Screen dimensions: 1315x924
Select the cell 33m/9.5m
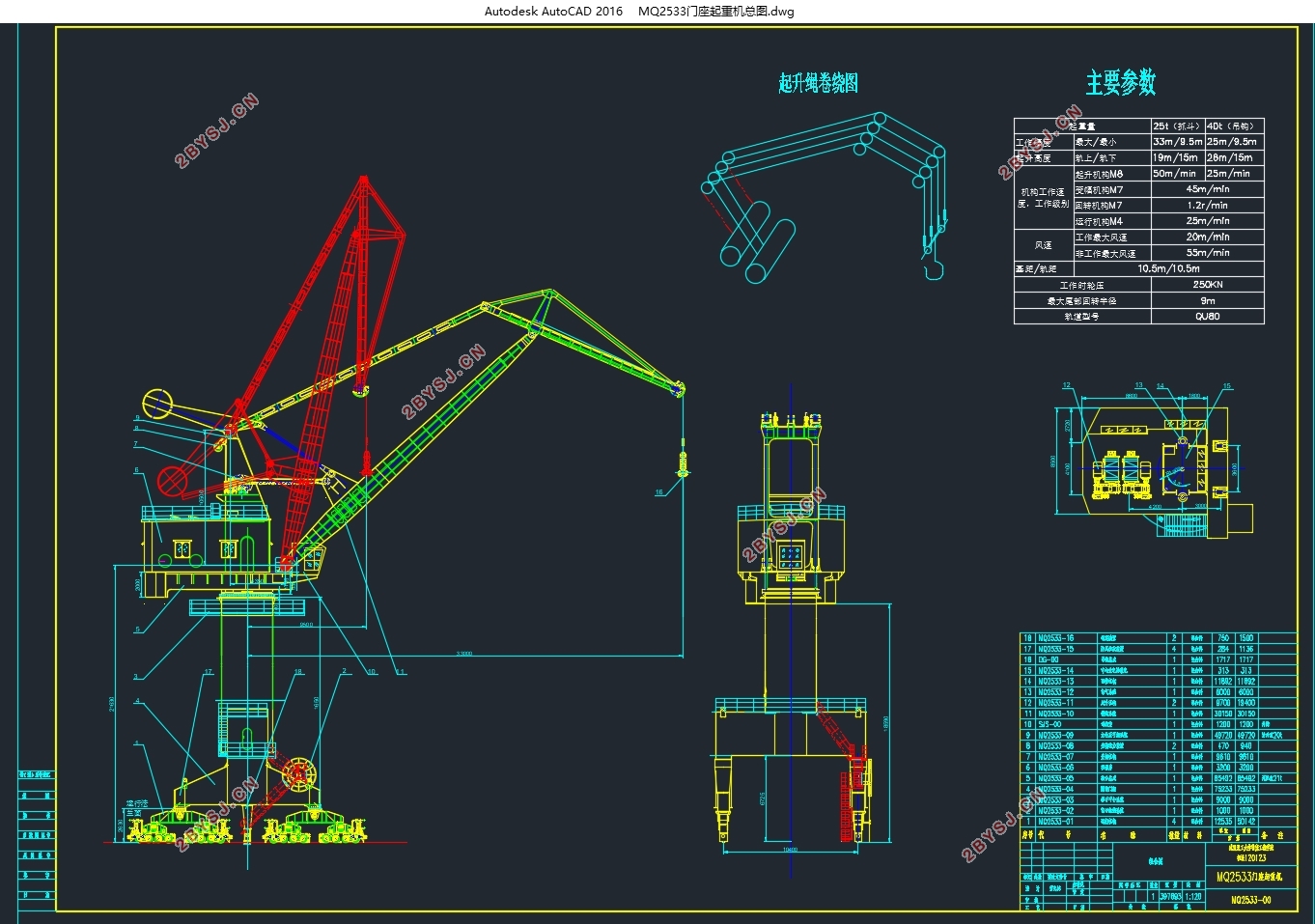click(x=1177, y=141)
